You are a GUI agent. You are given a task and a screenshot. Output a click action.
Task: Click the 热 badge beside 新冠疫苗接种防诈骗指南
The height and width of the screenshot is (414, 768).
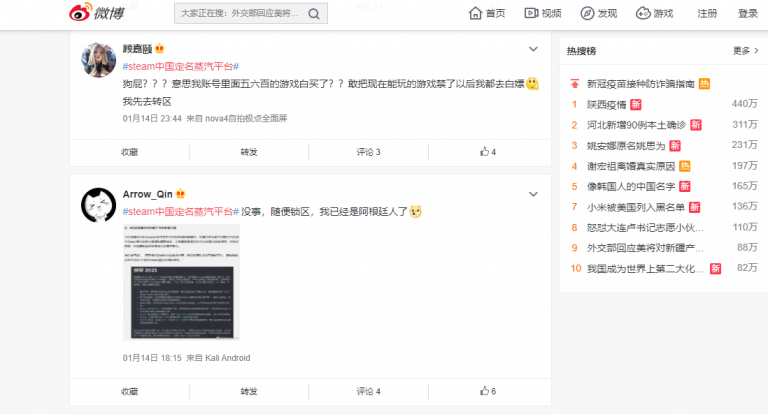(x=704, y=84)
